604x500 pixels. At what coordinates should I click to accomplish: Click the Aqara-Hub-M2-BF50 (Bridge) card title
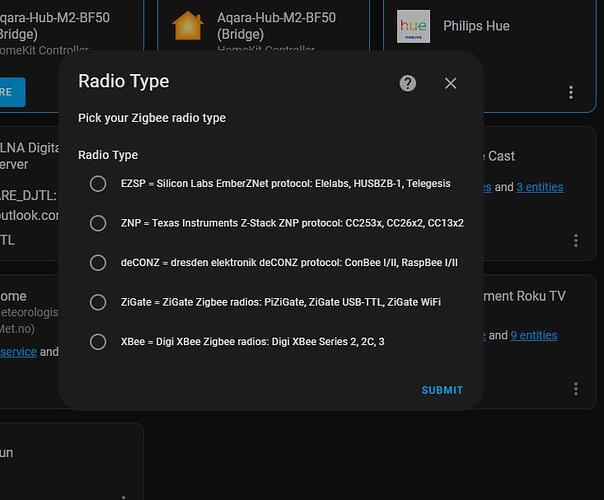click(x=277, y=26)
